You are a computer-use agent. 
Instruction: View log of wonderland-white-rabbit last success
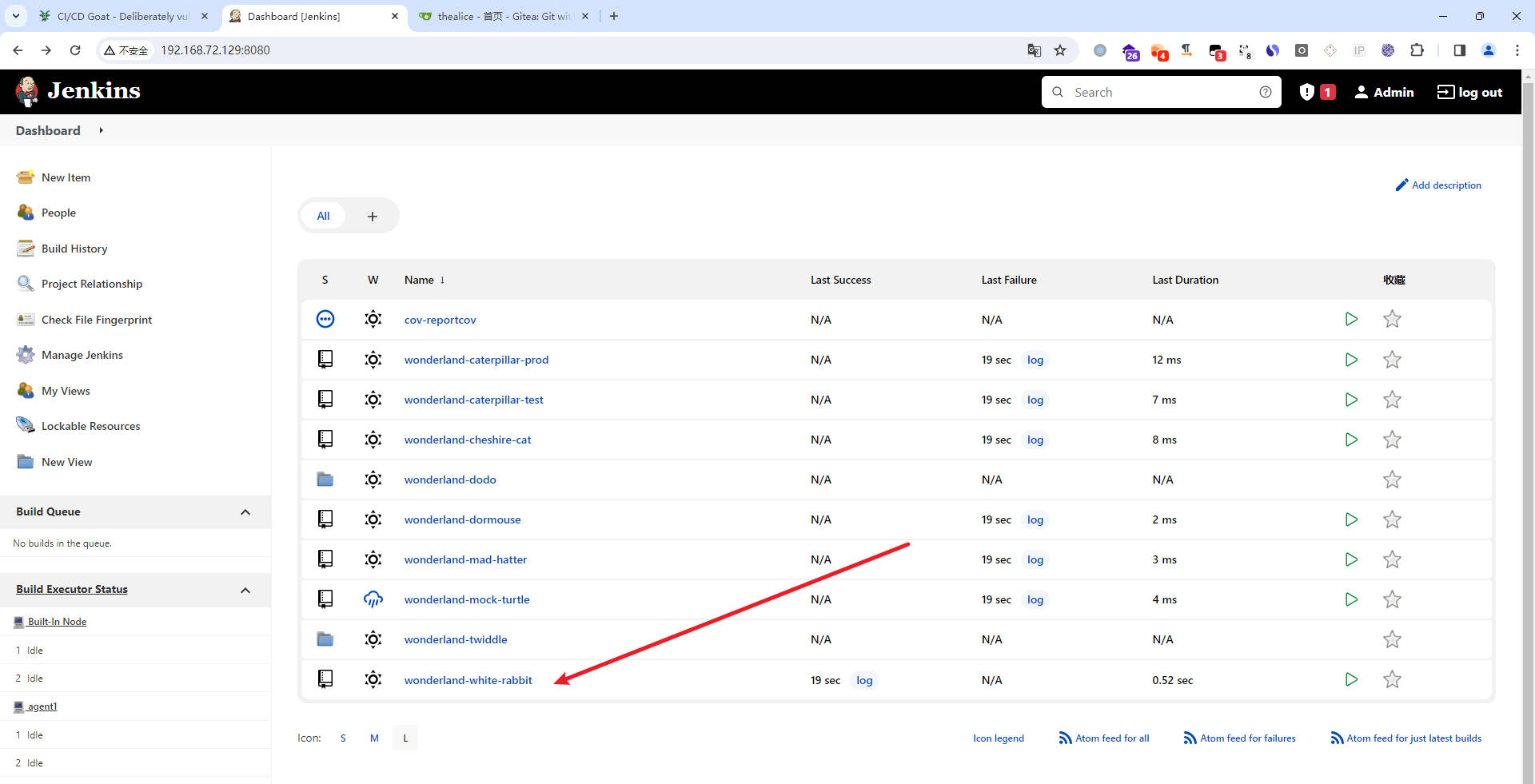coord(864,680)
